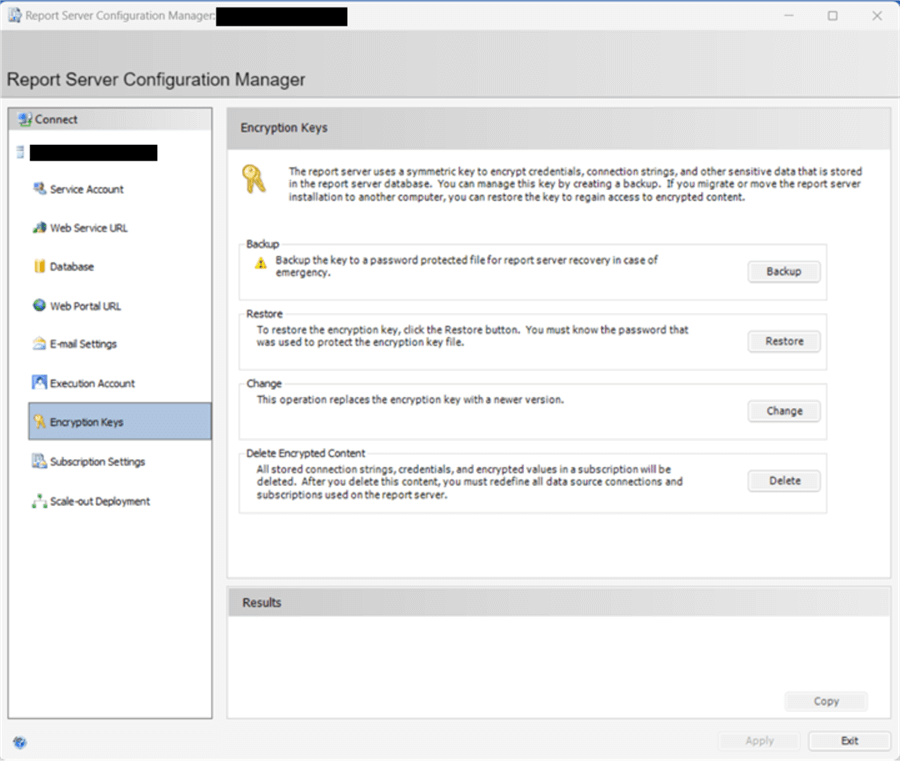
Task: Click the E-mail Settings envelope icon
Action: (40, 344)
